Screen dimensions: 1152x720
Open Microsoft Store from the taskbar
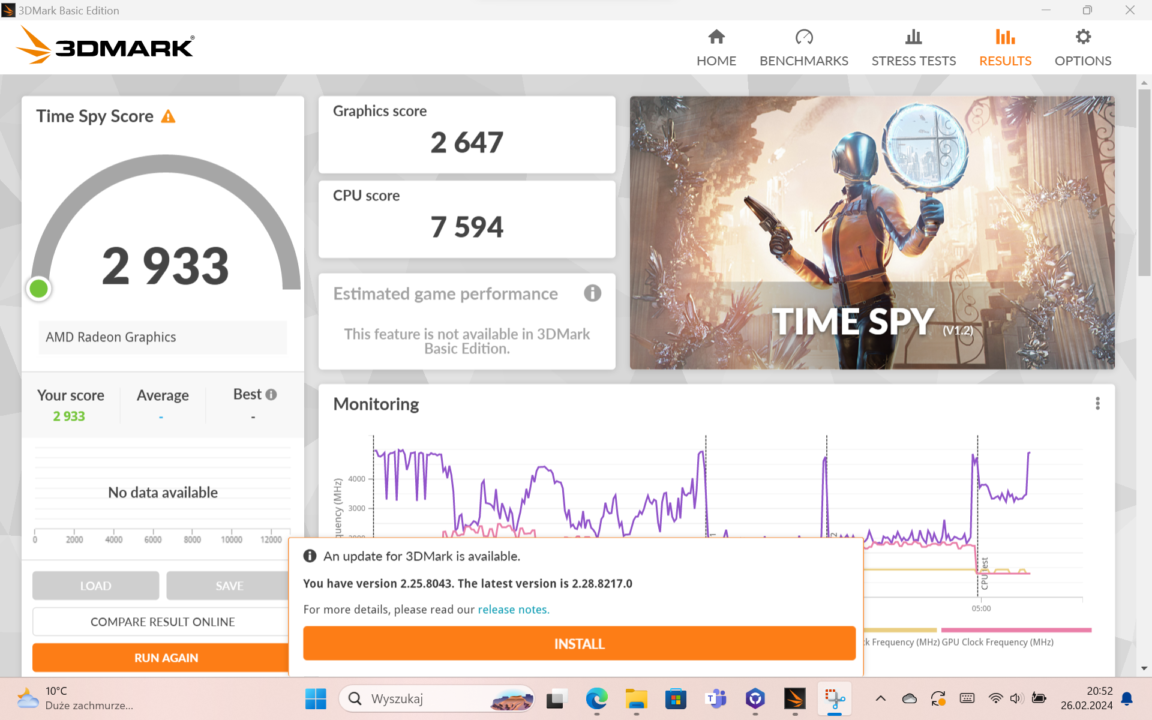tap(675, 699)
